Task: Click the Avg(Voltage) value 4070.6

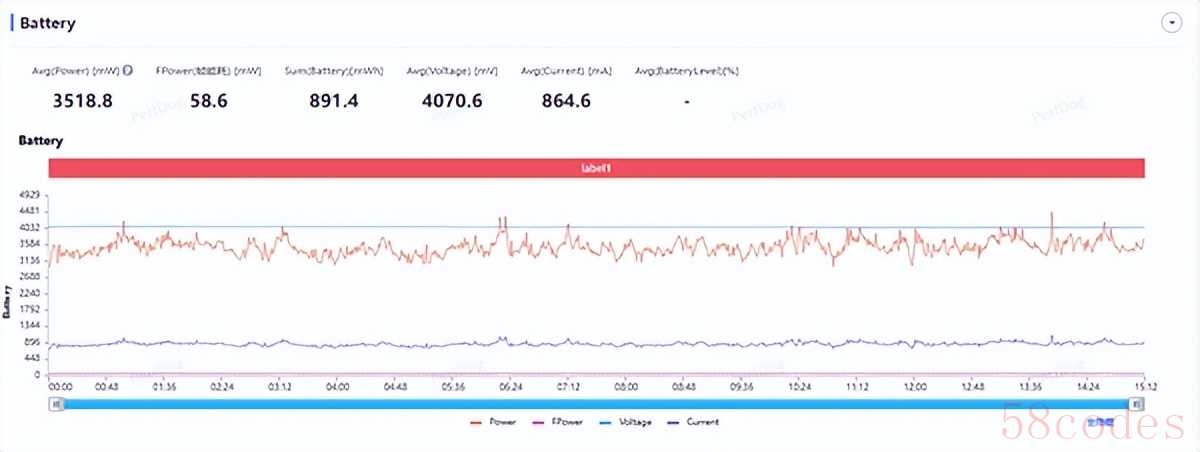Action: (x=445, y=100)
